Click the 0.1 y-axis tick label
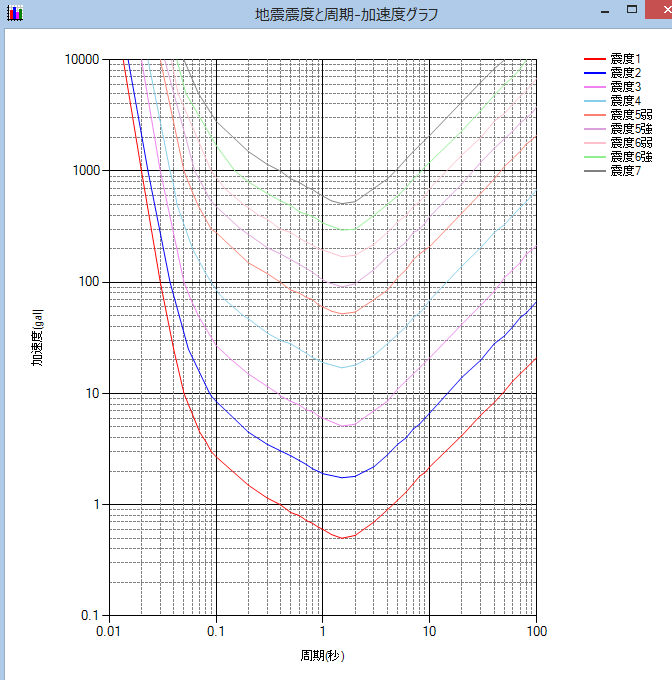 [x=90, y=616]
